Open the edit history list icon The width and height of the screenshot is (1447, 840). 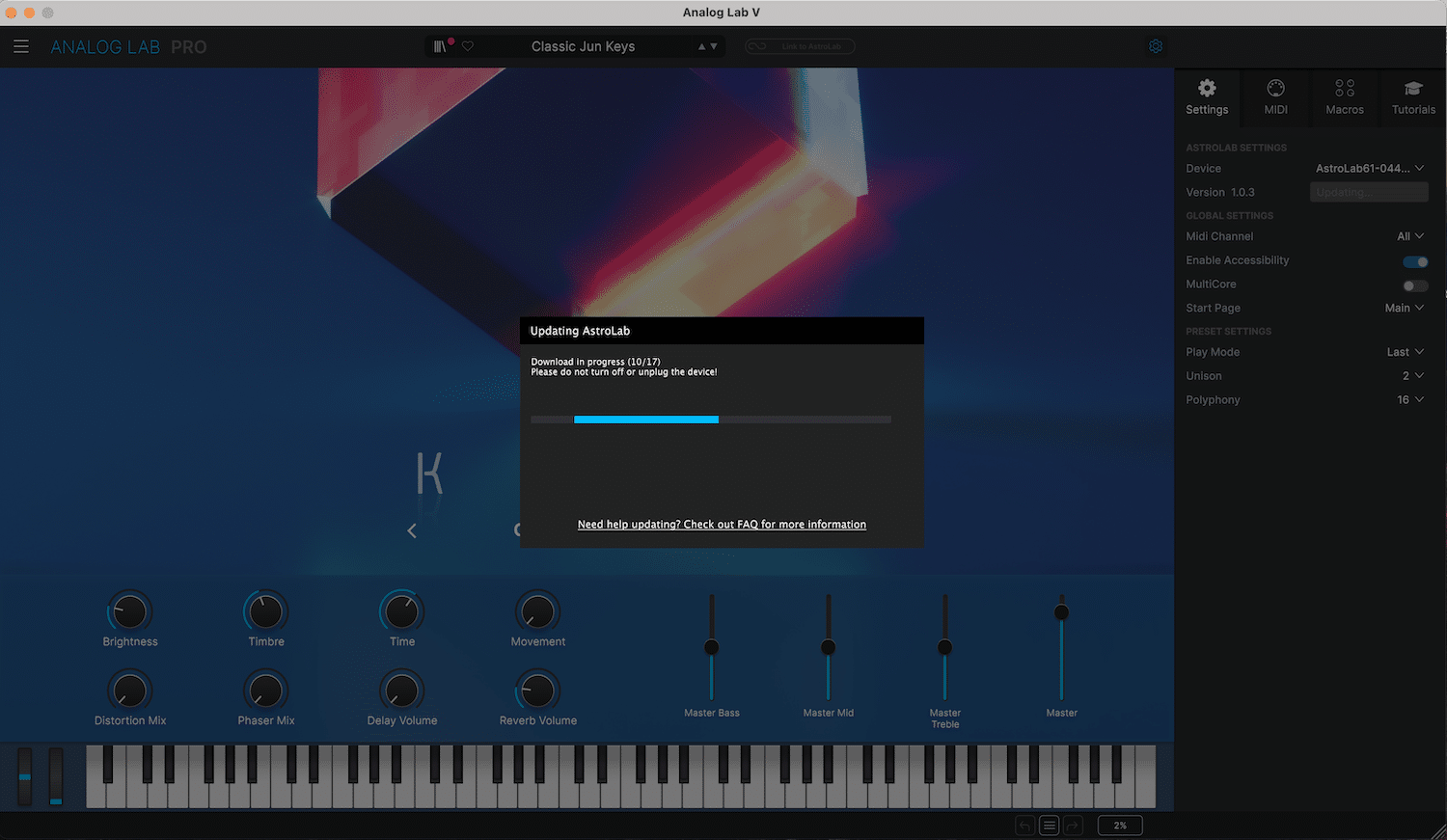click(x=1049, y=826)
